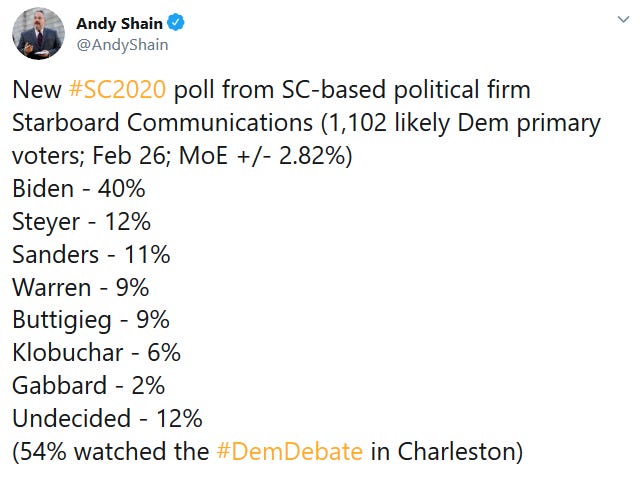The image size is (643, 481).
Task: Click the Warren - 9% line
Action: pos(80,287)
